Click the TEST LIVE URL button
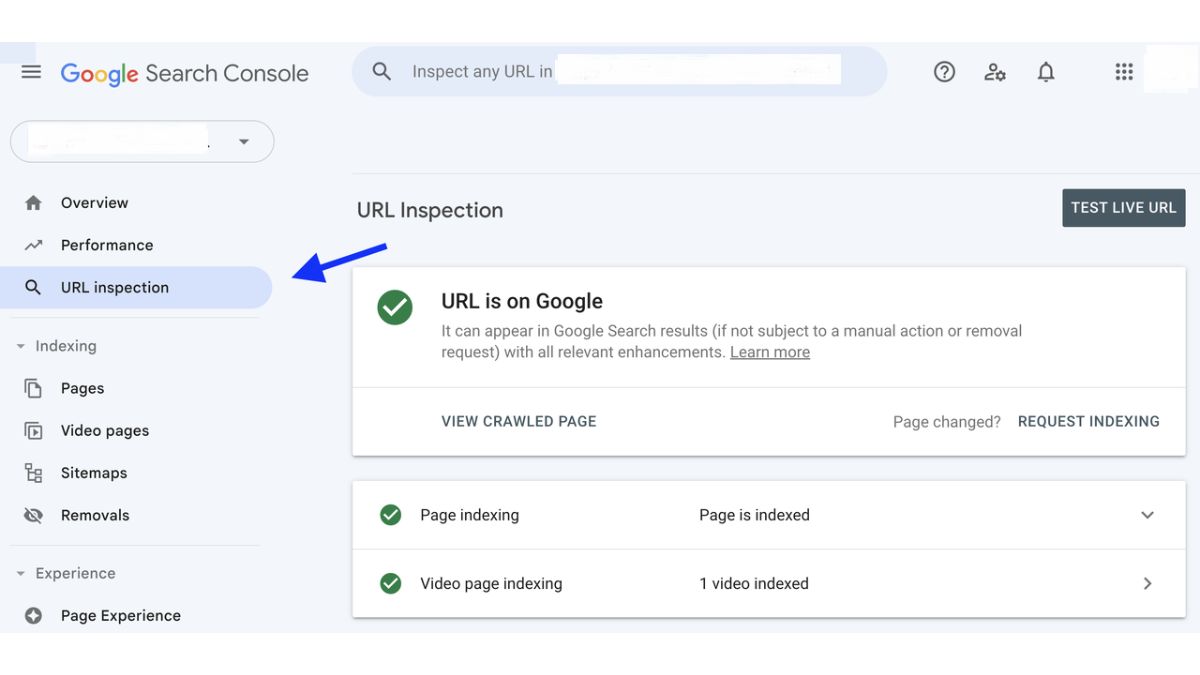 [x=1124, y=208]
